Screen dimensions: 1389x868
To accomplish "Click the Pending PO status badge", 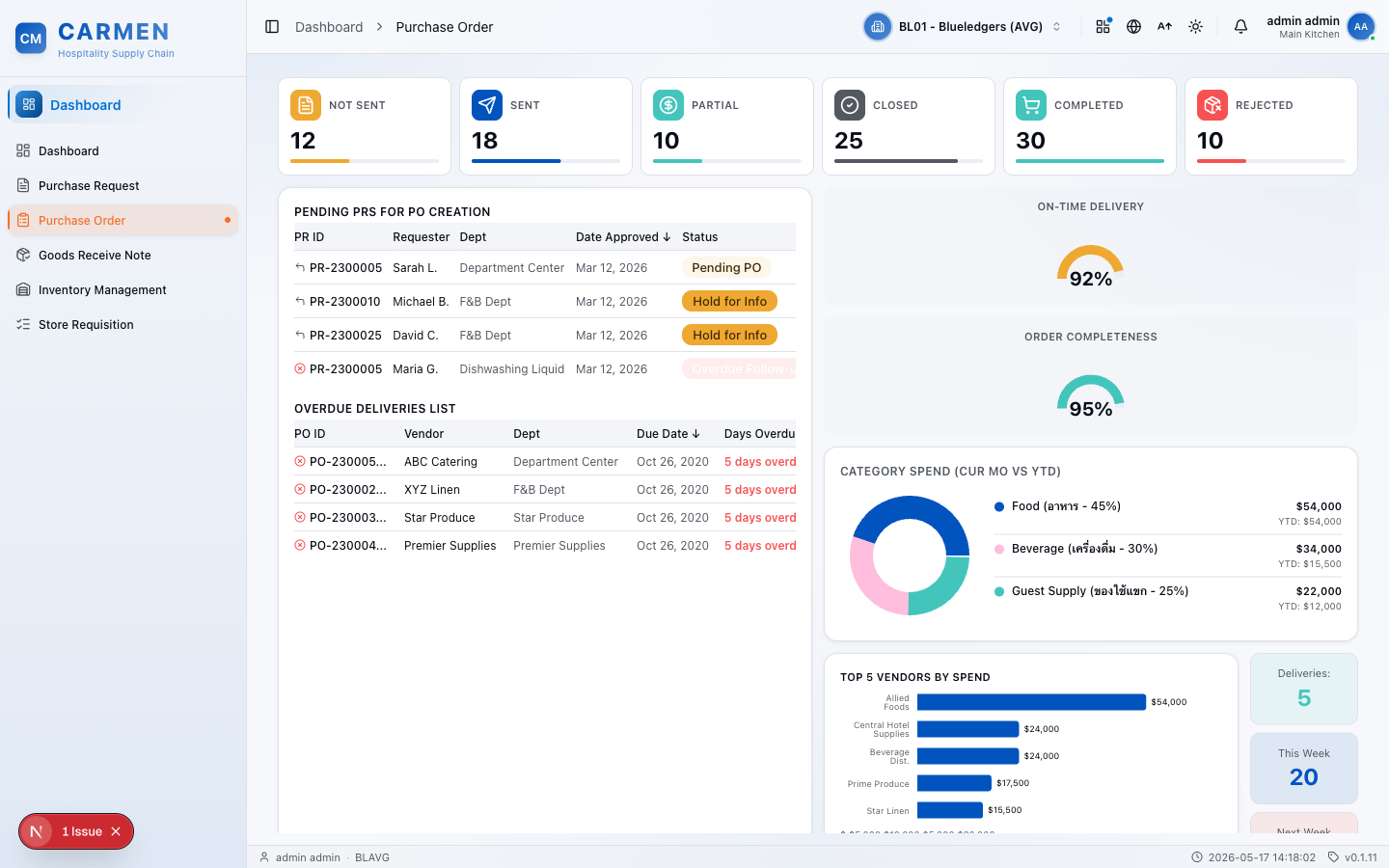I will (x=726, y=268).
